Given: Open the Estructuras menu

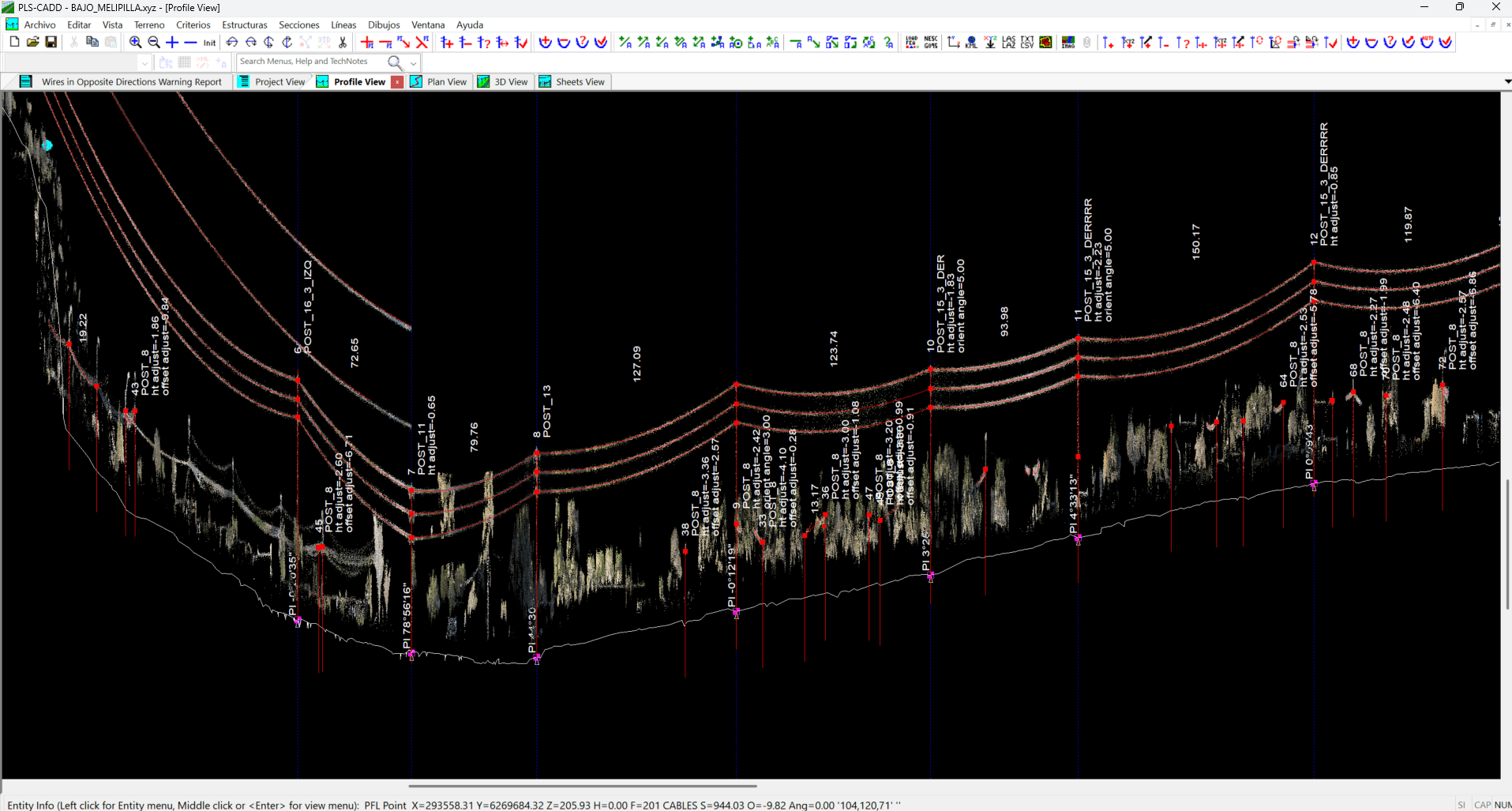Looking at the screenshot, I should pos(245,24).
